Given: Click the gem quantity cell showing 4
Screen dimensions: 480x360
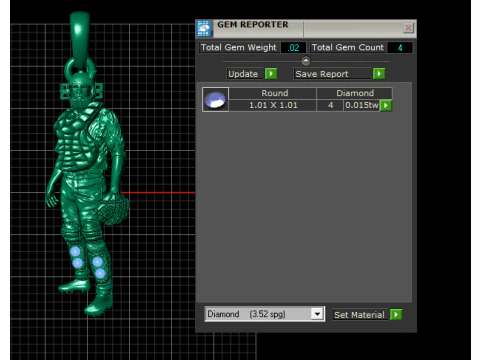Looking at the screenshot, I should pos(330,105).
